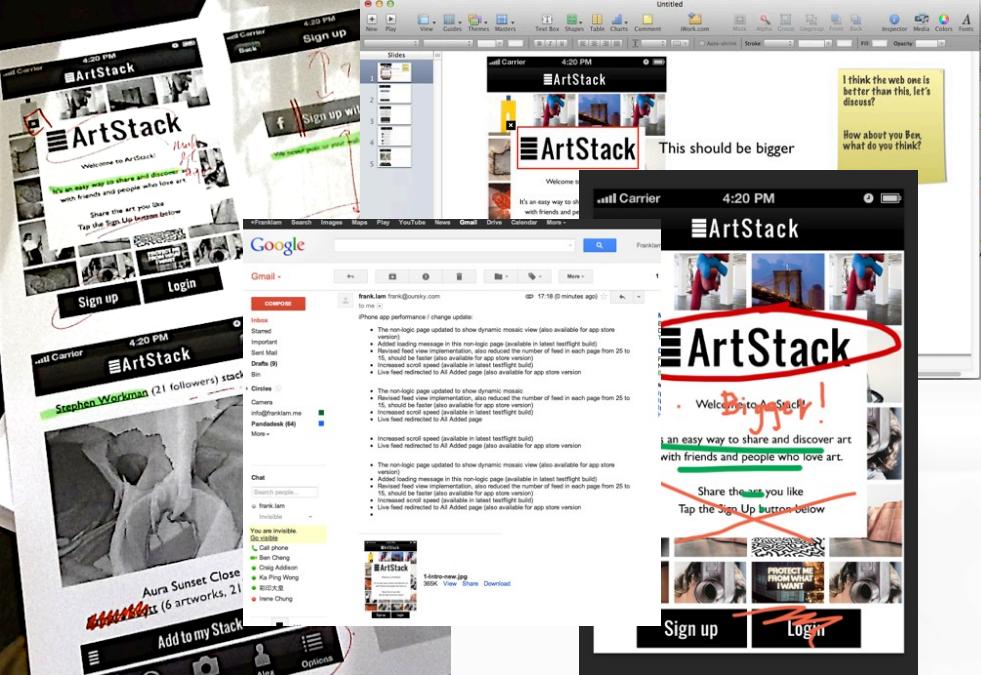Open Drive in the Google top bar

coord(494,223)
